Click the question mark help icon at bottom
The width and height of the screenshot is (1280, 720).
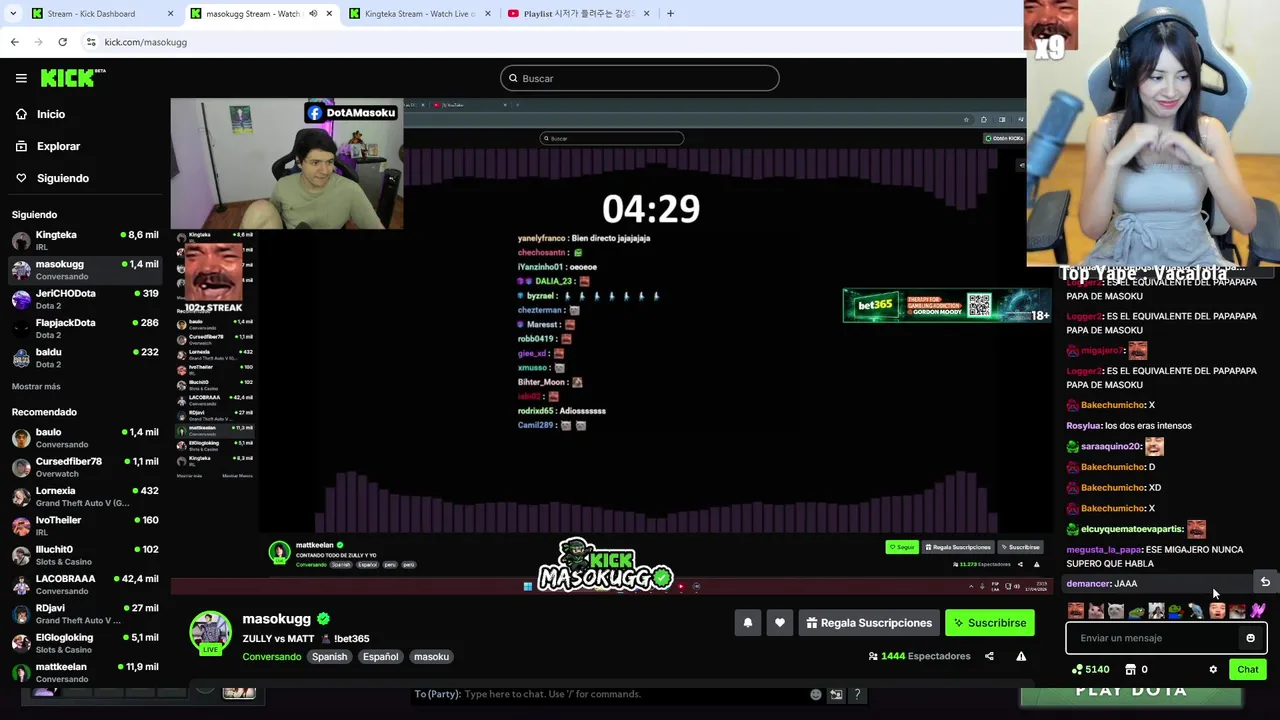[857, 694]
